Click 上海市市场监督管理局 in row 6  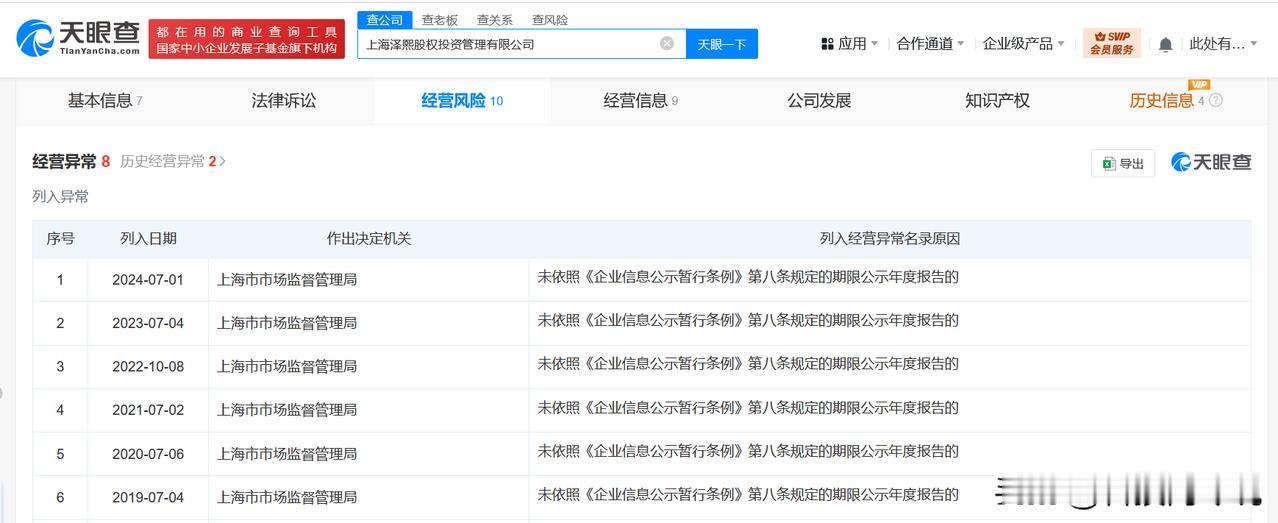click(287, 496)
